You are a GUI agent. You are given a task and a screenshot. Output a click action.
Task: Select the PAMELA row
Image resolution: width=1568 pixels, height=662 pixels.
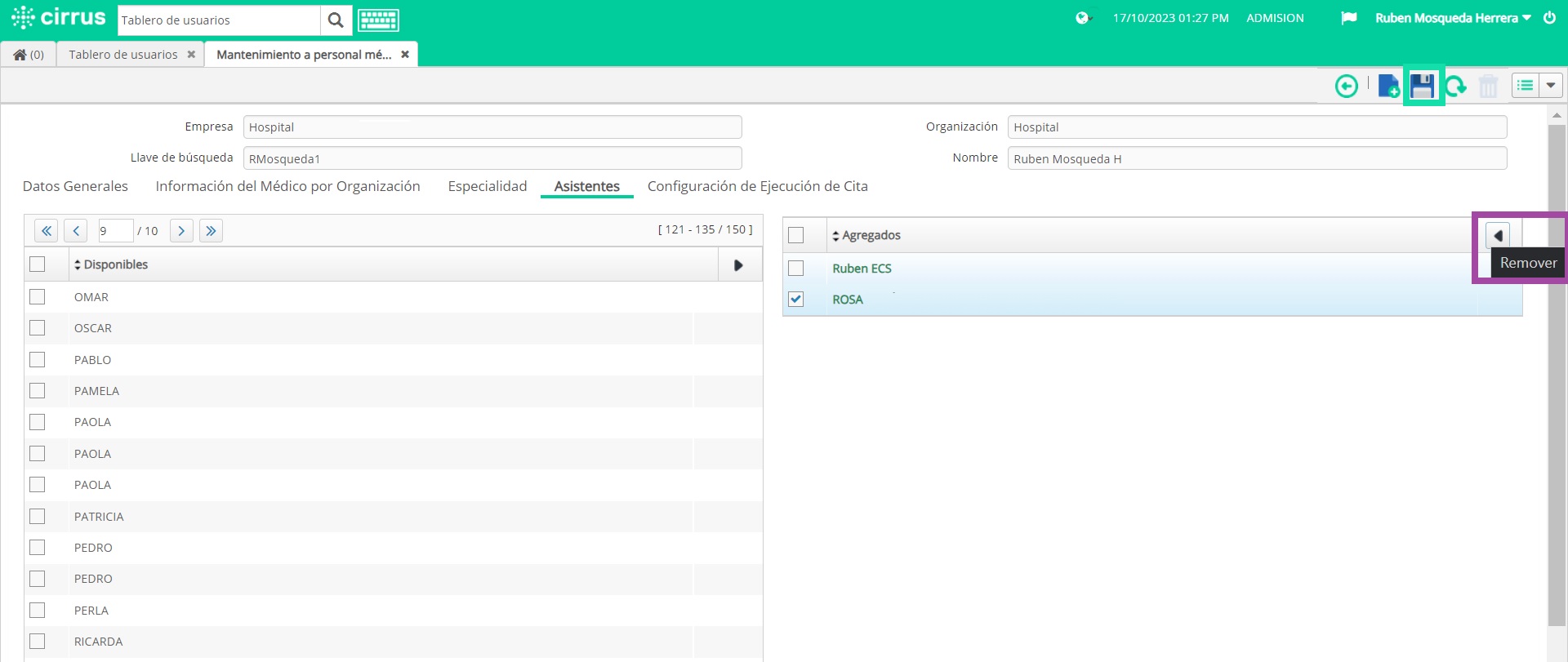click(394, 391)
